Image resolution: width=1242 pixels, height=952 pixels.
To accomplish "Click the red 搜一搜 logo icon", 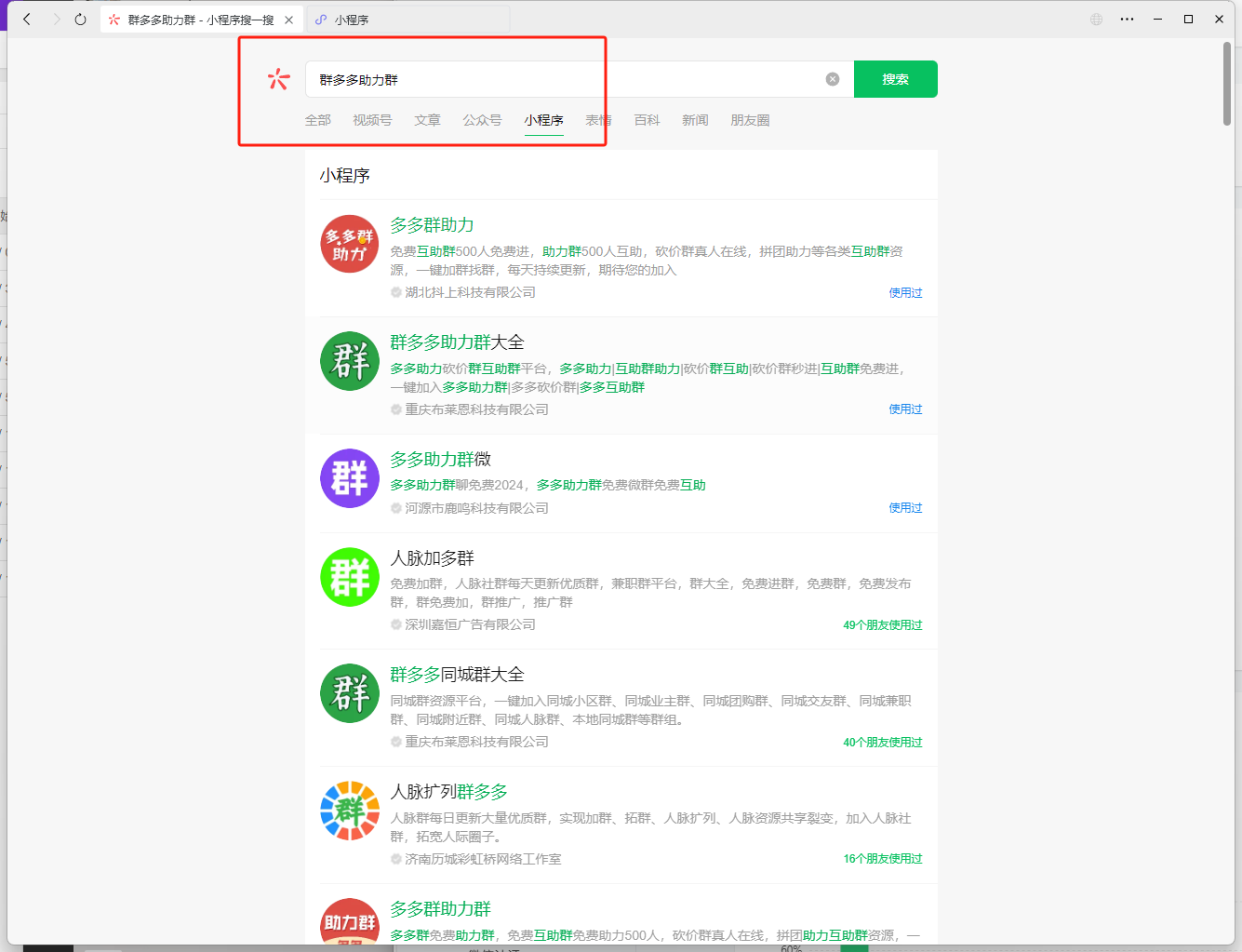I will pos(278,79).
